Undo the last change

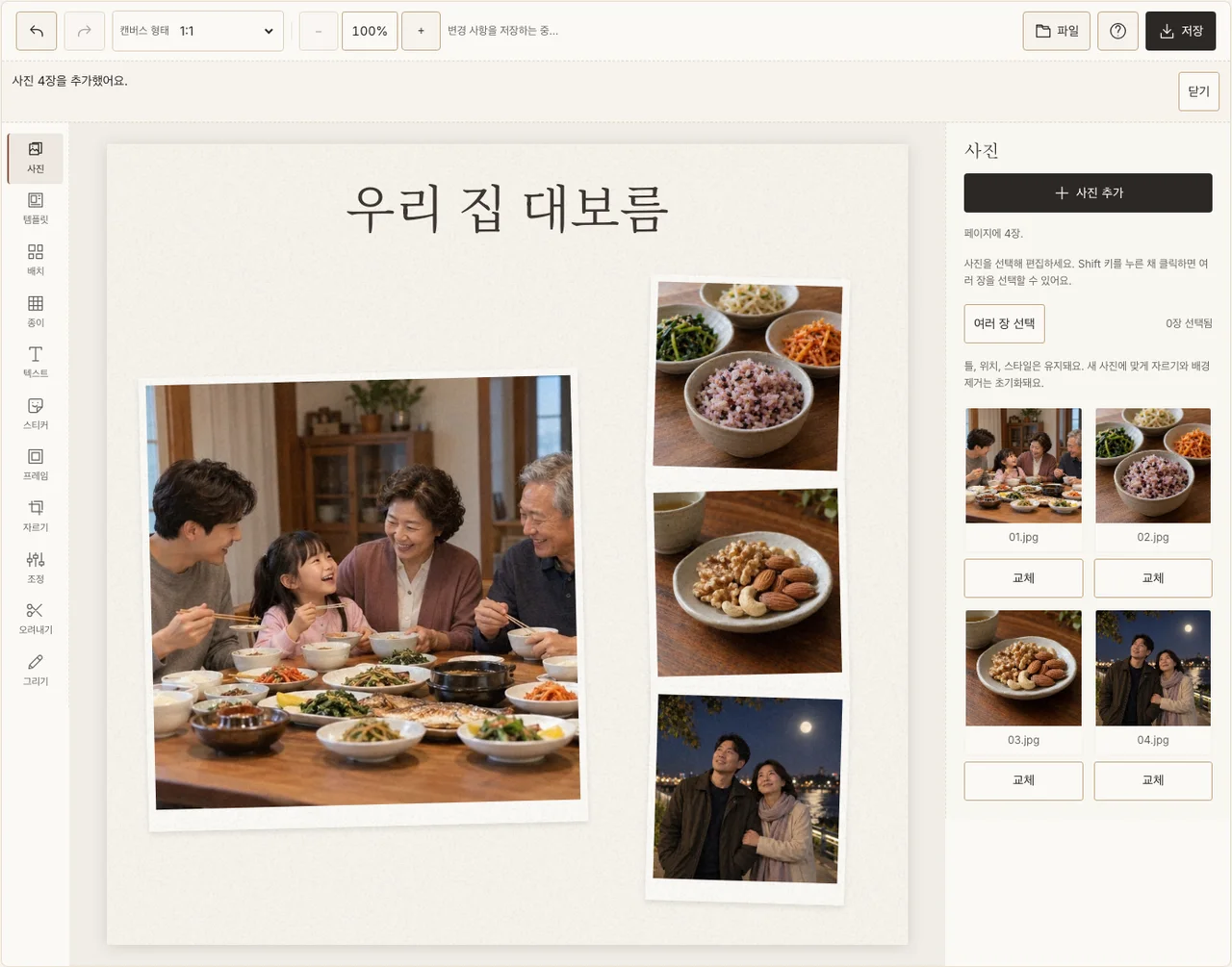click(37, 31)
